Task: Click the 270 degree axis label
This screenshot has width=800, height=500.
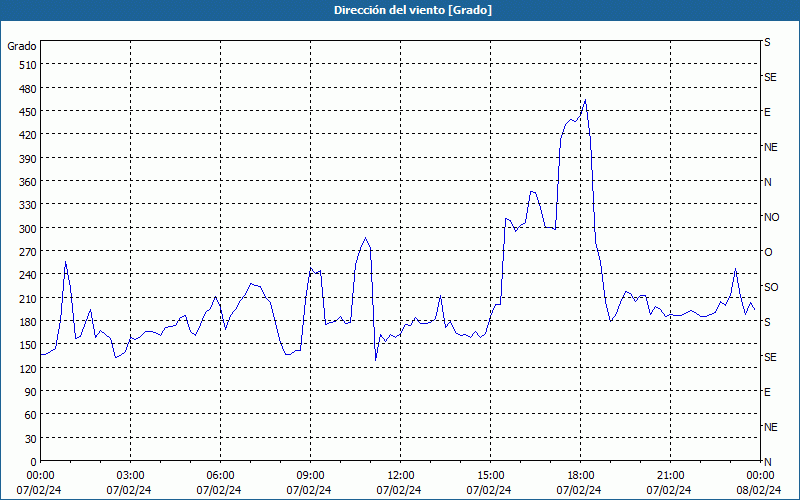Action: 29,252
